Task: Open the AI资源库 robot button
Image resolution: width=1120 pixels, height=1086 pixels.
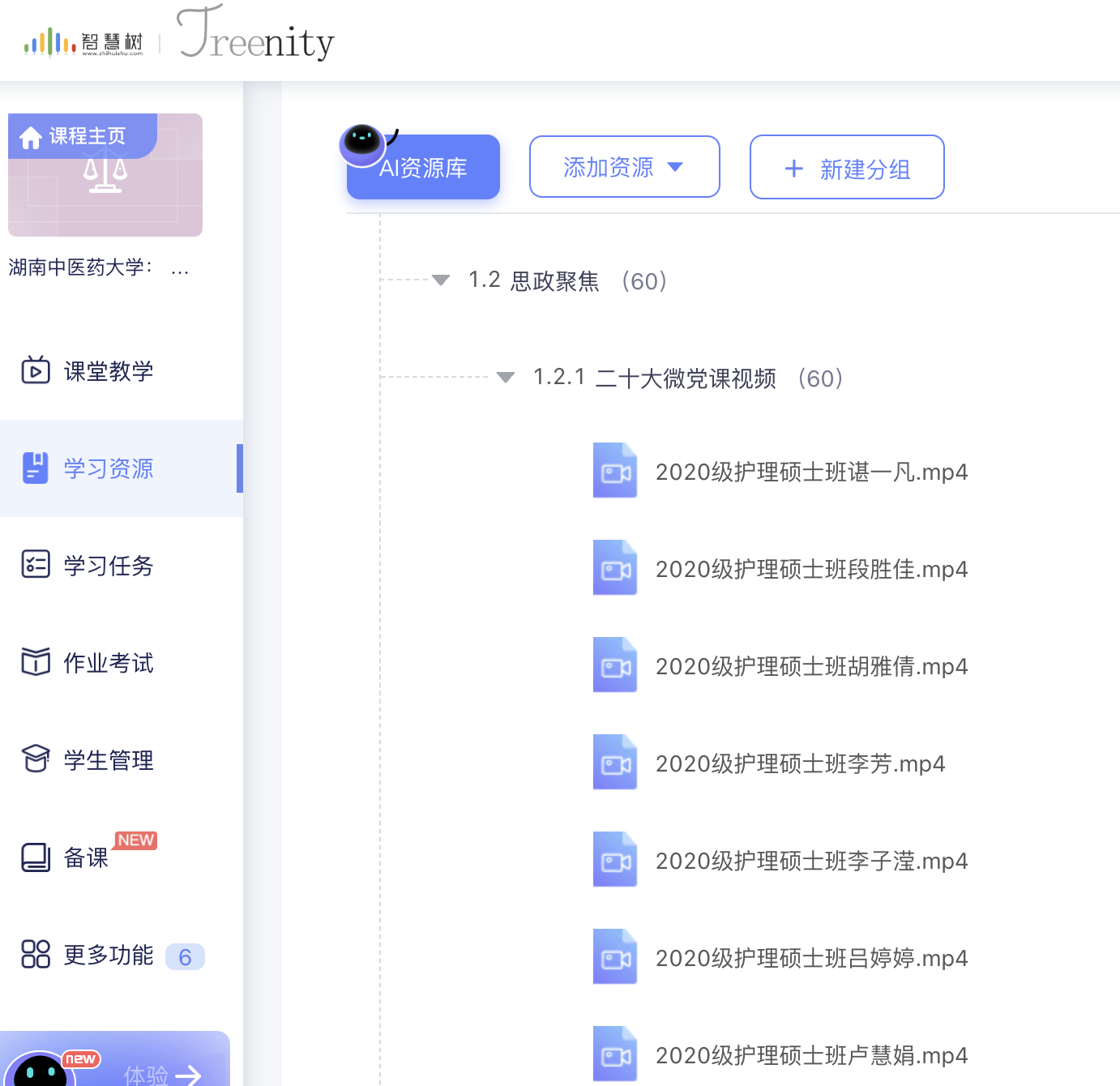Action: pos(423,166)
